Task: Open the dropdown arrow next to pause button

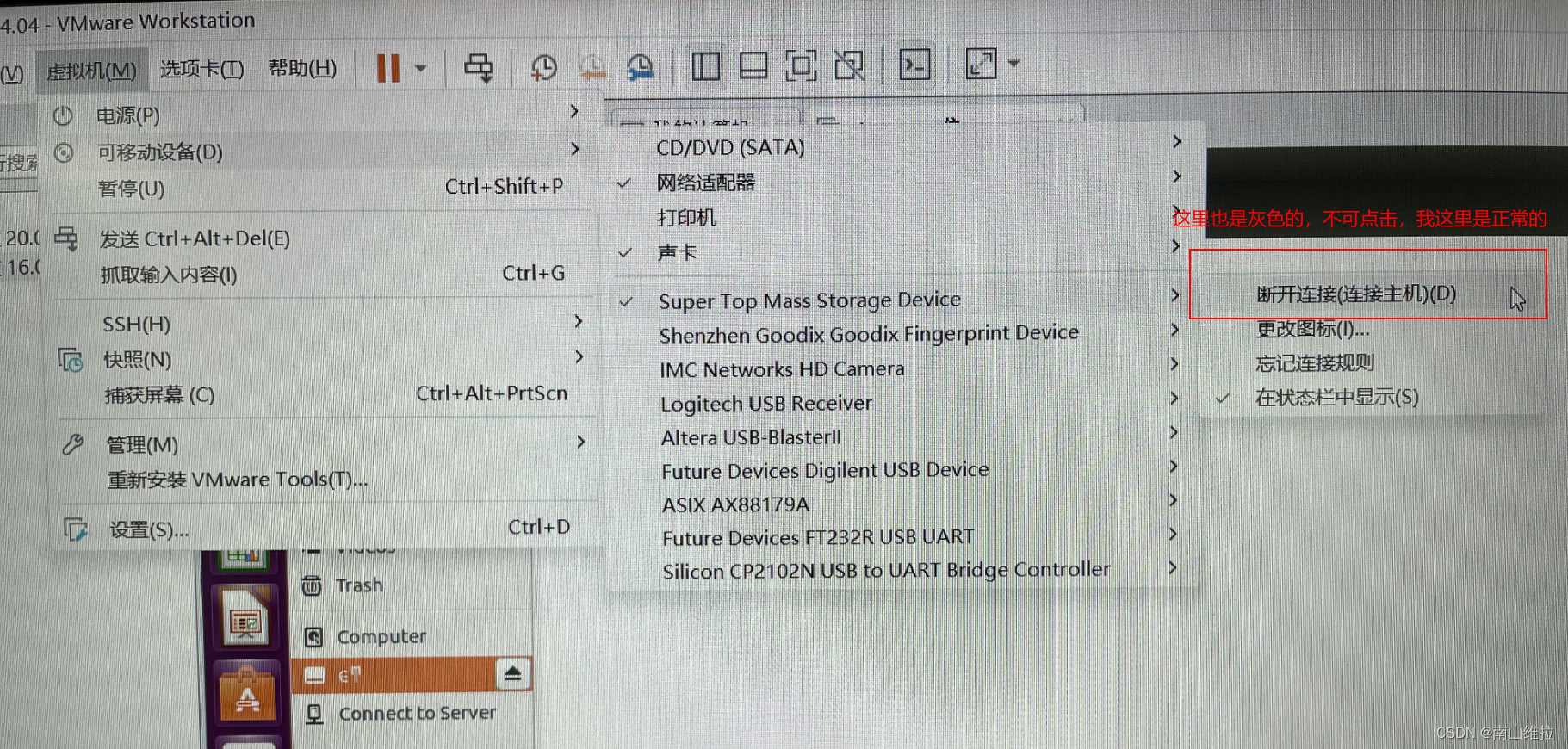Action: pos(421,68)
